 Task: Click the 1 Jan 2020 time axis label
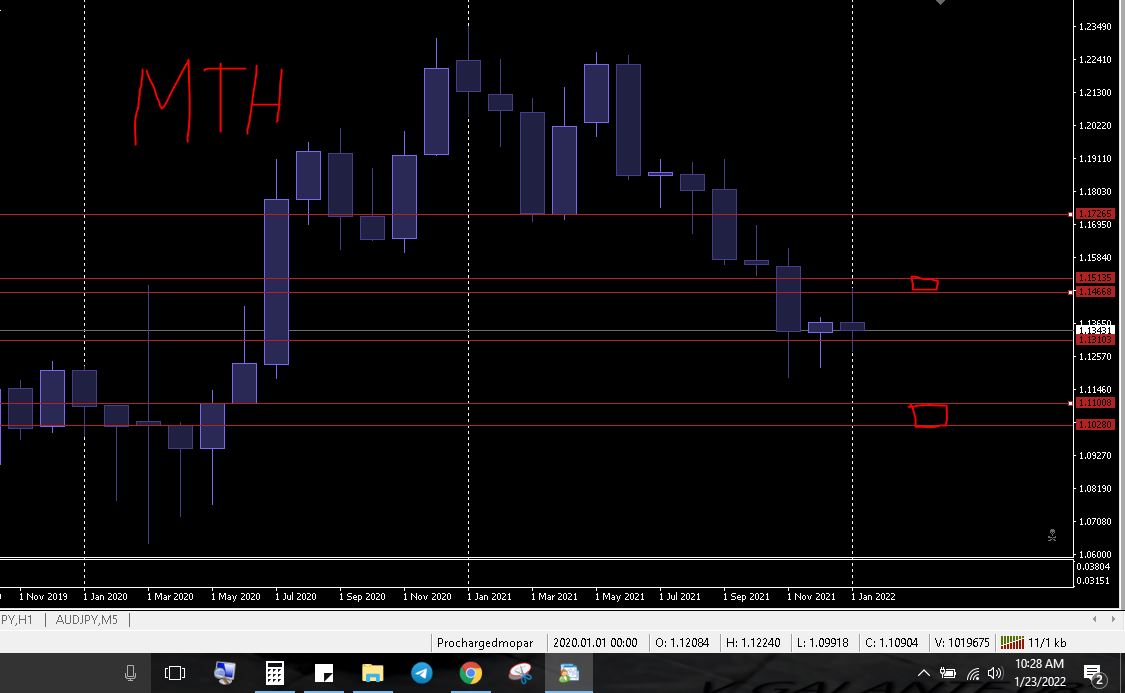point(105,596)
